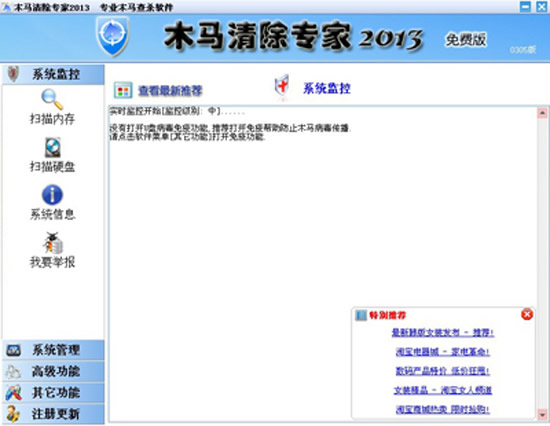Close the 木马清除专家2013 window
The height and width of the screenshot is (426, 550).
[x=542, y=6]
